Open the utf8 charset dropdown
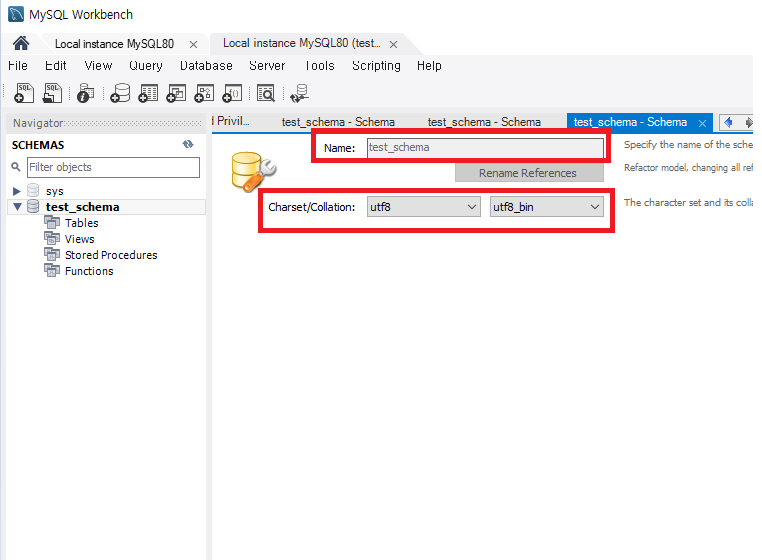The image size is (762, 560). point(423,207)
